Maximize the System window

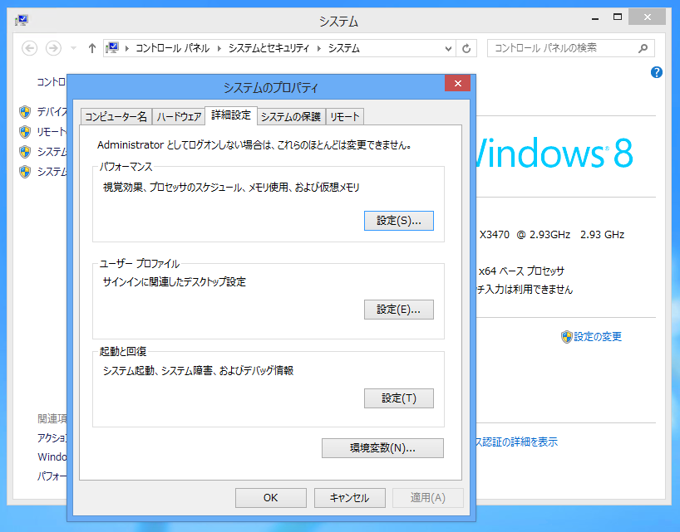pyautogui.click(x=618, y=17)
